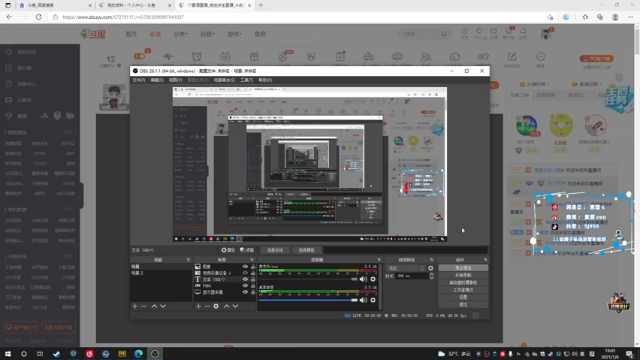Toggle visibility of 视频采集设备 2 source
This screenshot has width=640, height=360.
245,273
